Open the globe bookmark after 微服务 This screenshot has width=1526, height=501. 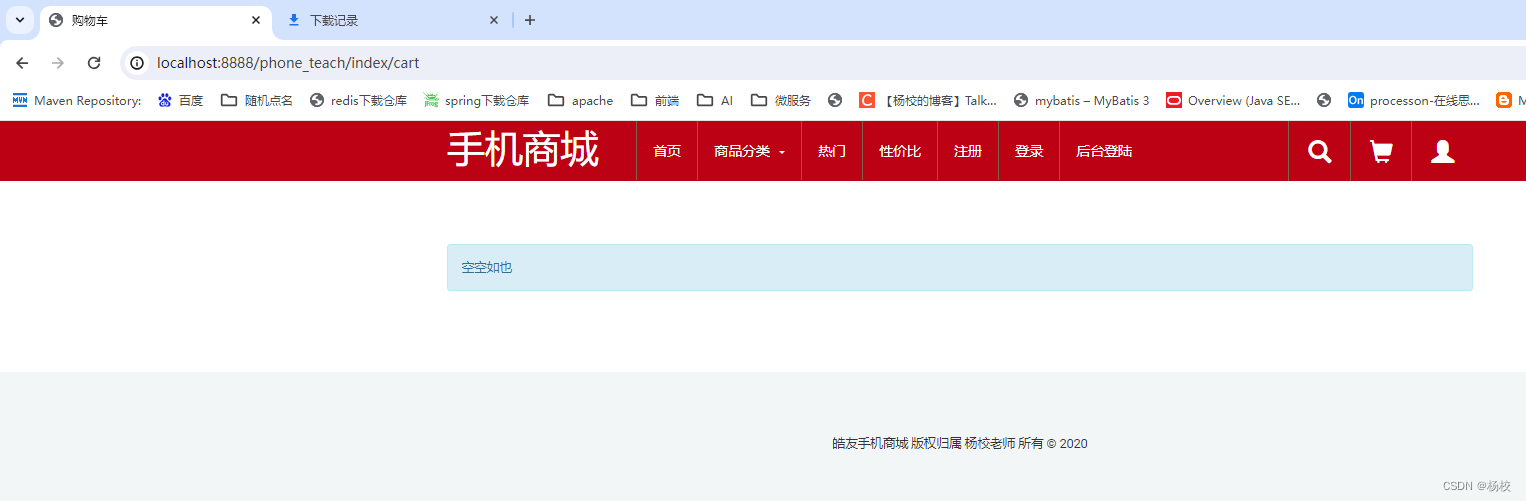(x=835, y=100)
